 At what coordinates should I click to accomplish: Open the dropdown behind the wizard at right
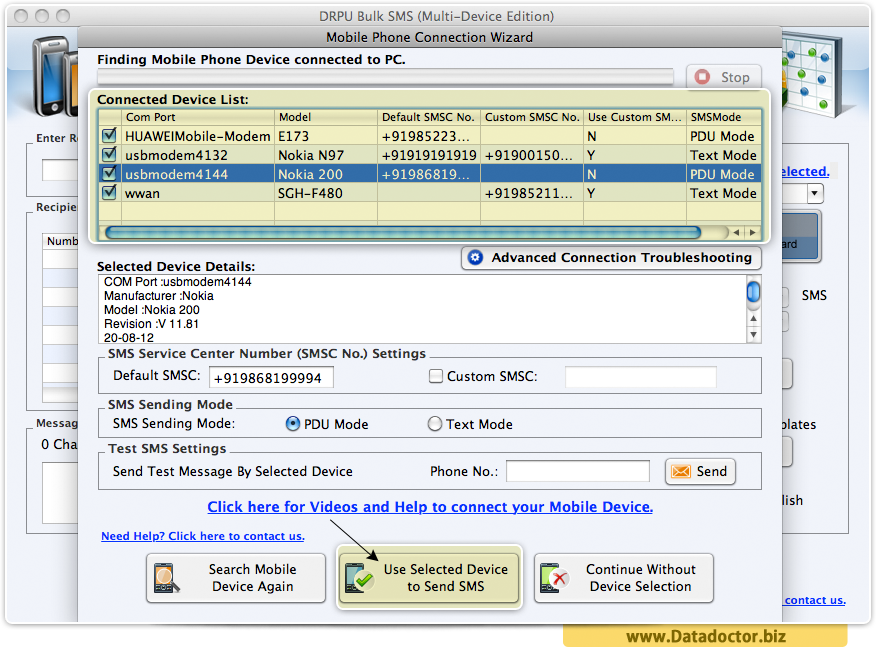[x=814, y=194]
